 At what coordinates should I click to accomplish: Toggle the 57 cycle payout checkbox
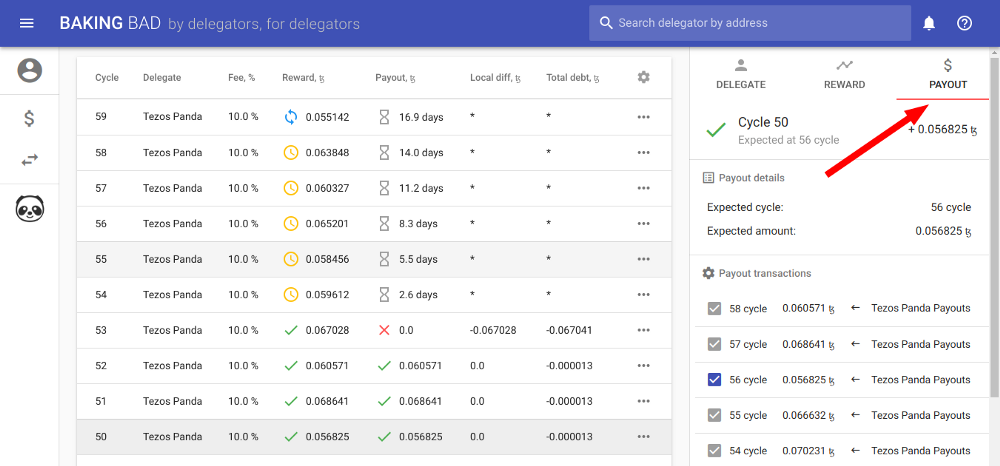[x=714, y=344]
